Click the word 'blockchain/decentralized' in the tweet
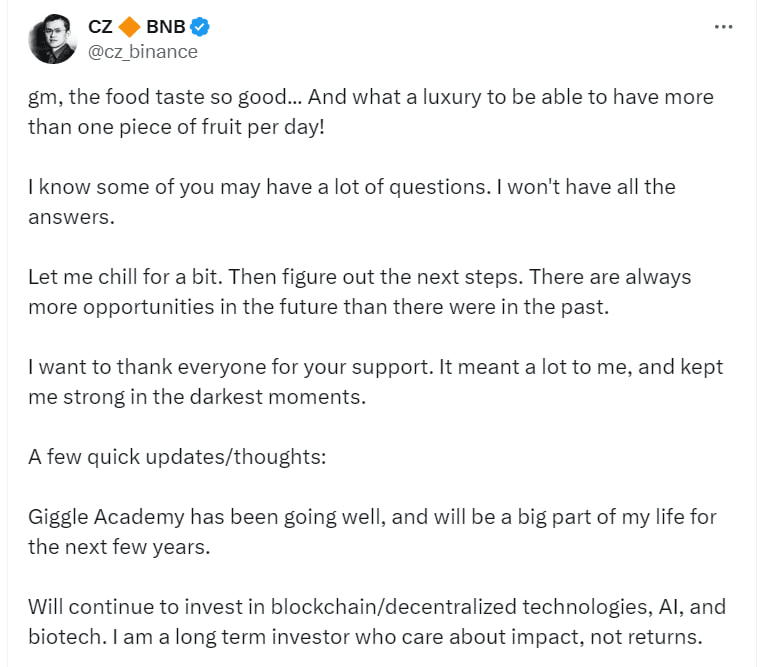Image resolution: width=764 pixels, height=667 pixels. (394, 608)
